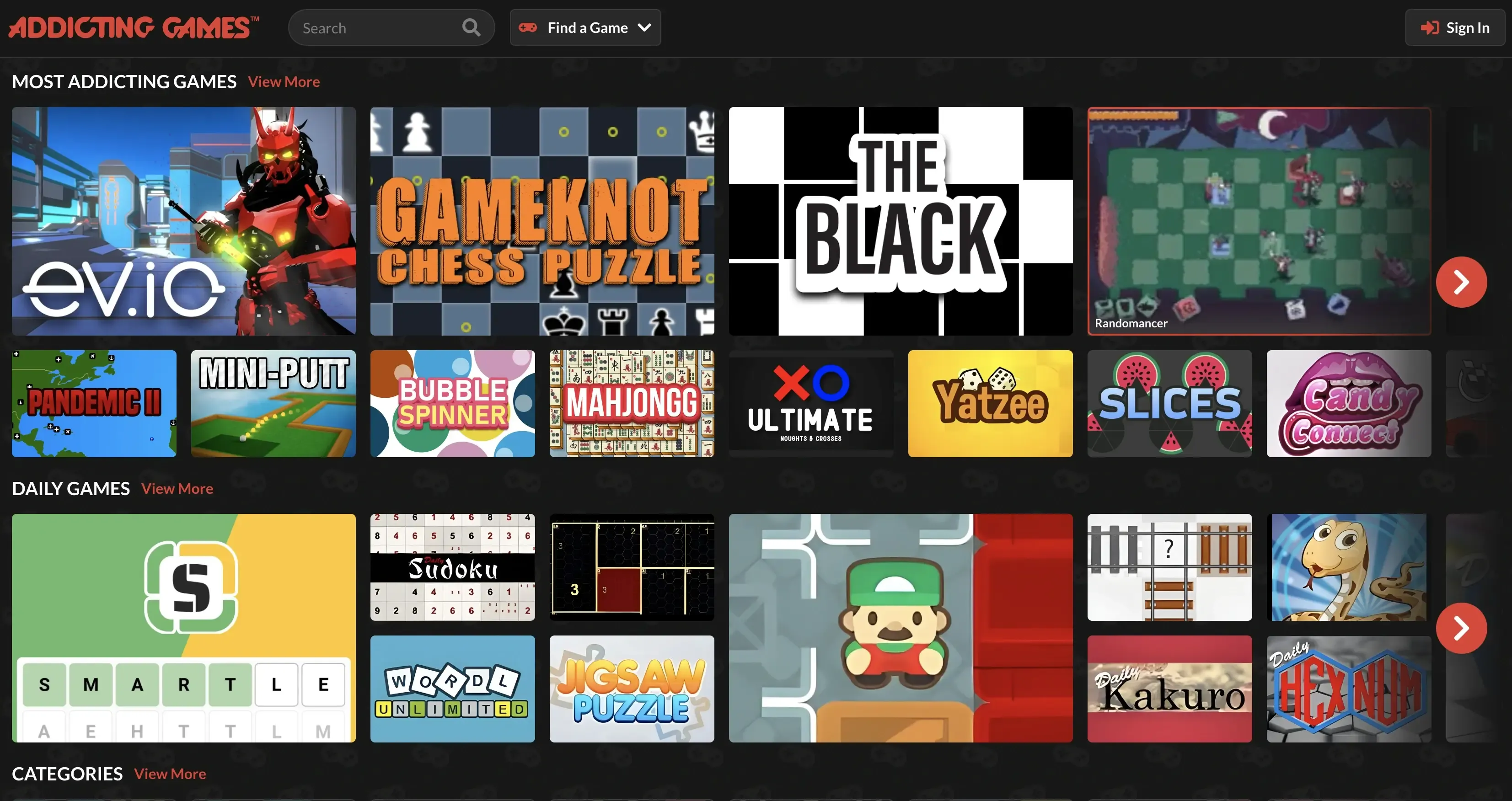Click the search magnifier icon
The height and width of the screenshot is (801, 1512).
click(x=471, y=27)
